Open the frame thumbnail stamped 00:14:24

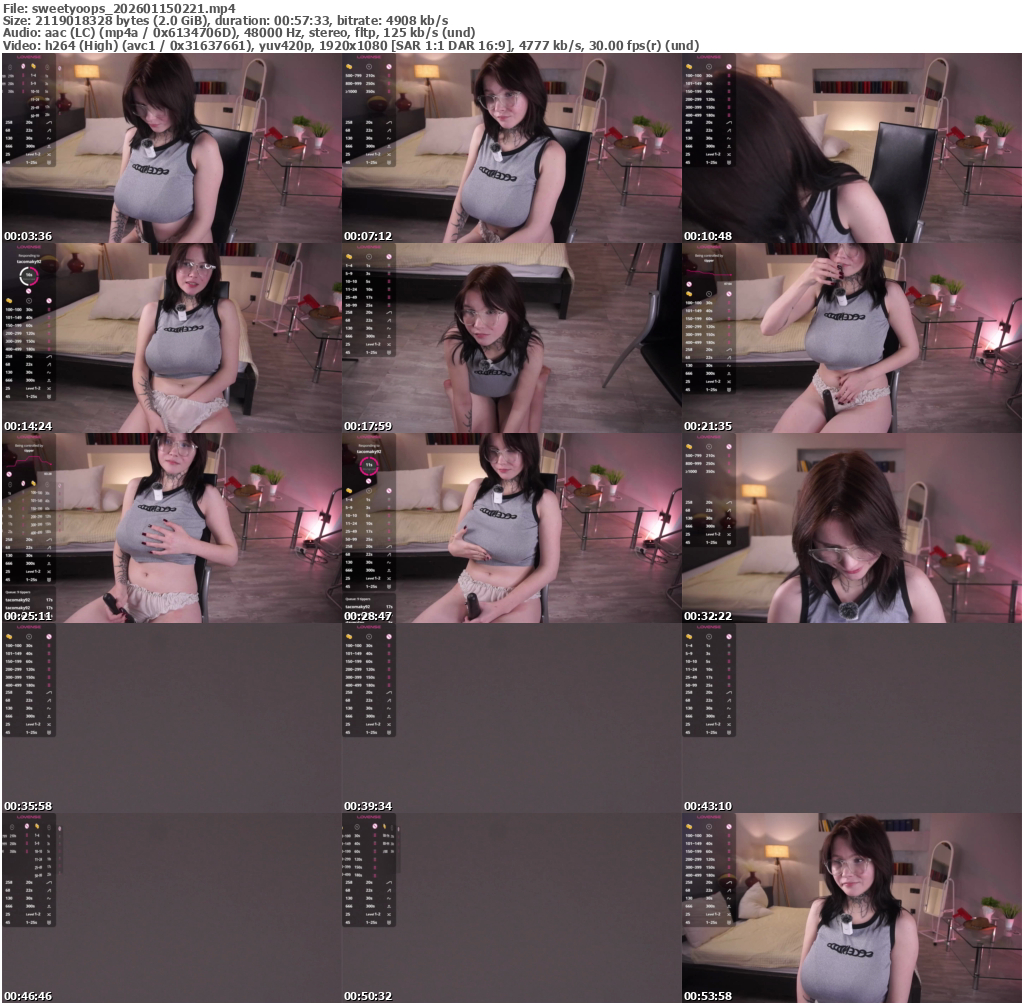(172, 338)
